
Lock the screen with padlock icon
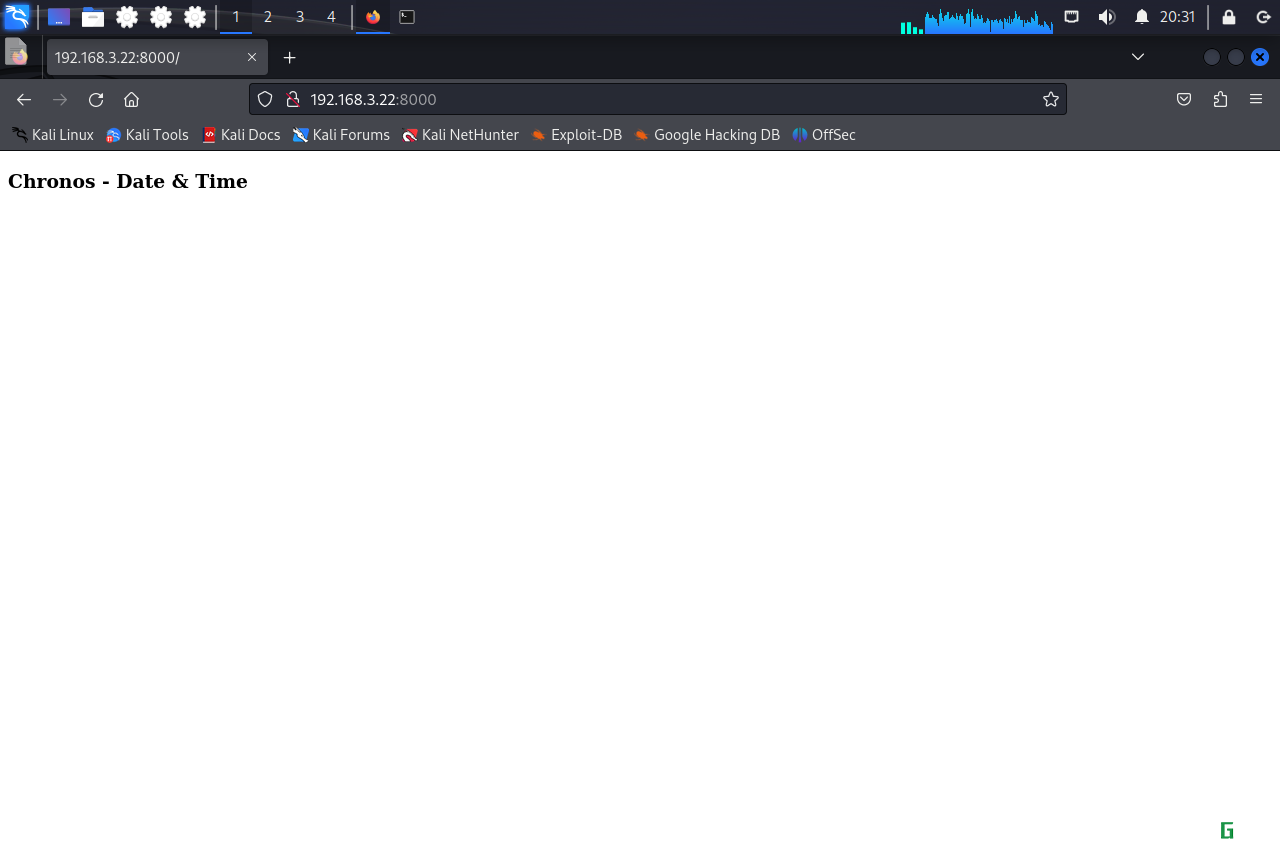coord(1229,17)
